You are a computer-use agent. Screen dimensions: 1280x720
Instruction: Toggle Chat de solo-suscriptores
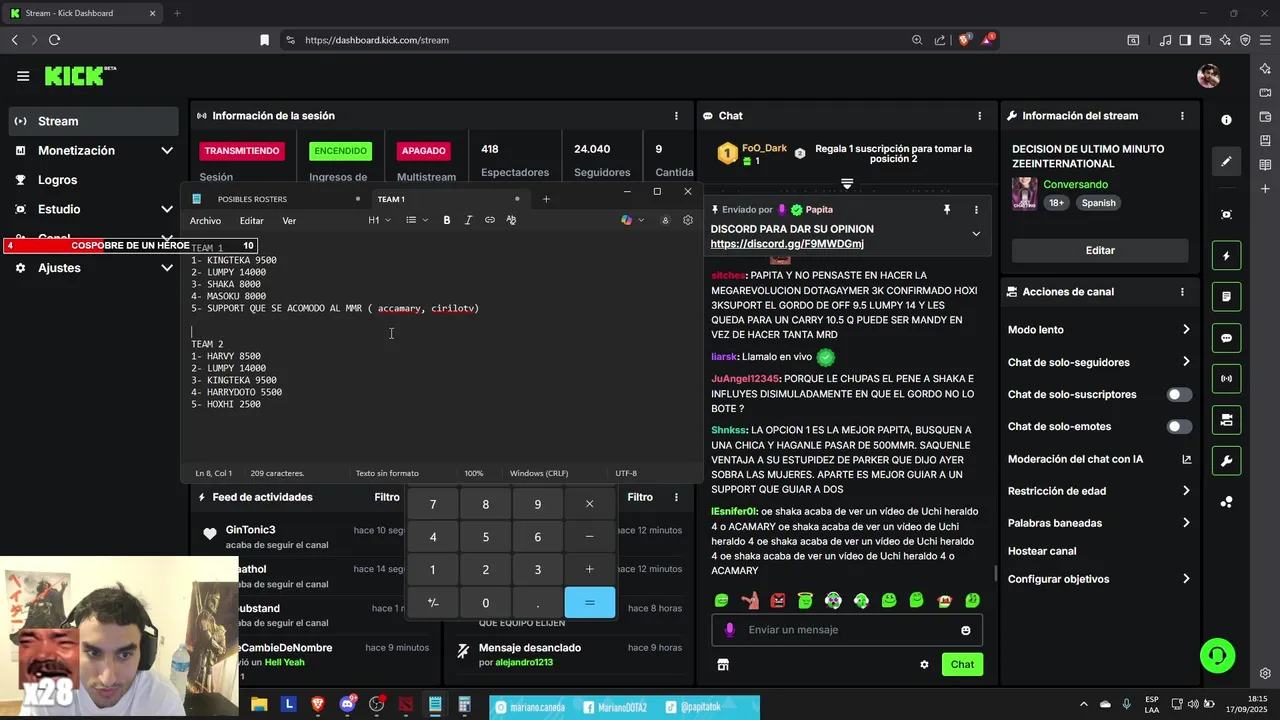(x=1180, y=395)
